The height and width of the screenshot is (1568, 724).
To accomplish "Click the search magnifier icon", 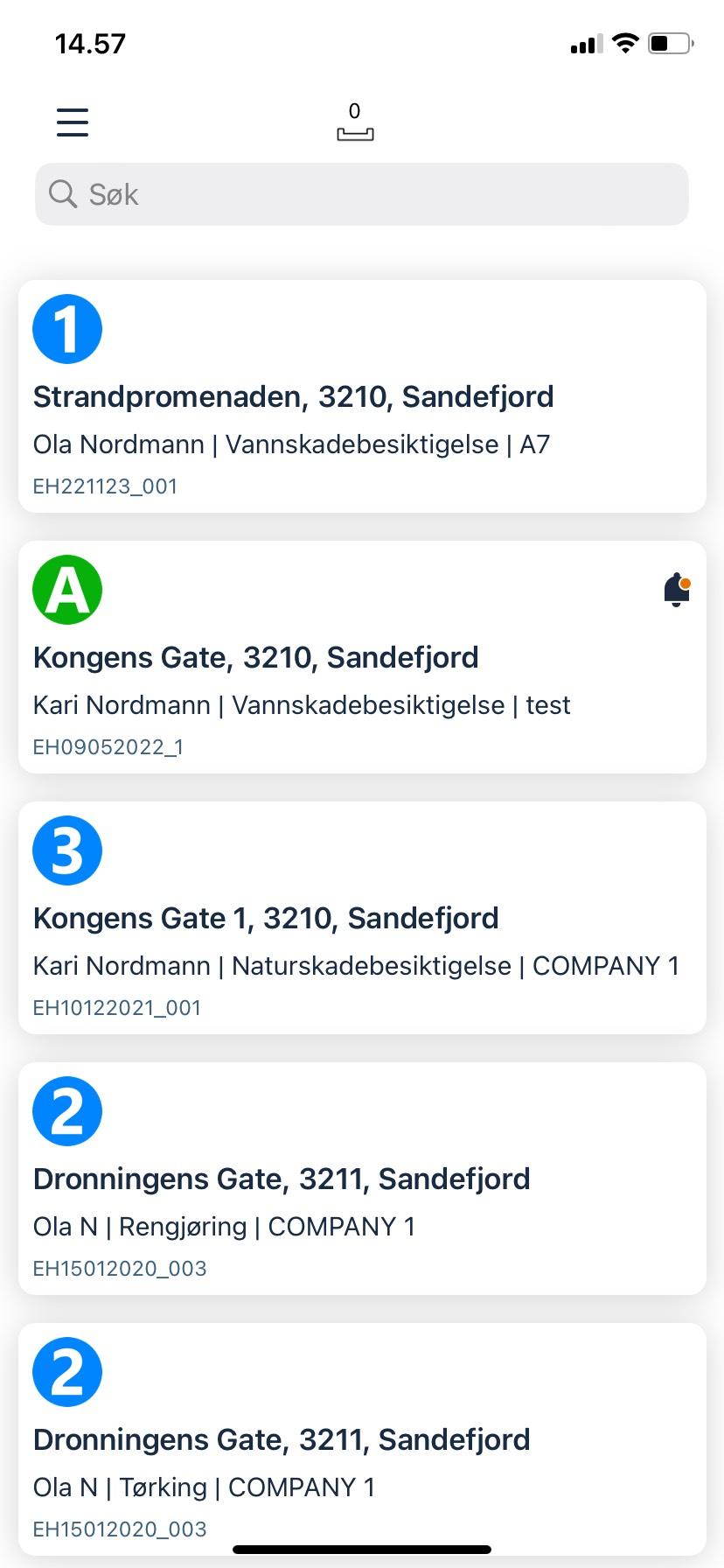I will [63, 194].
